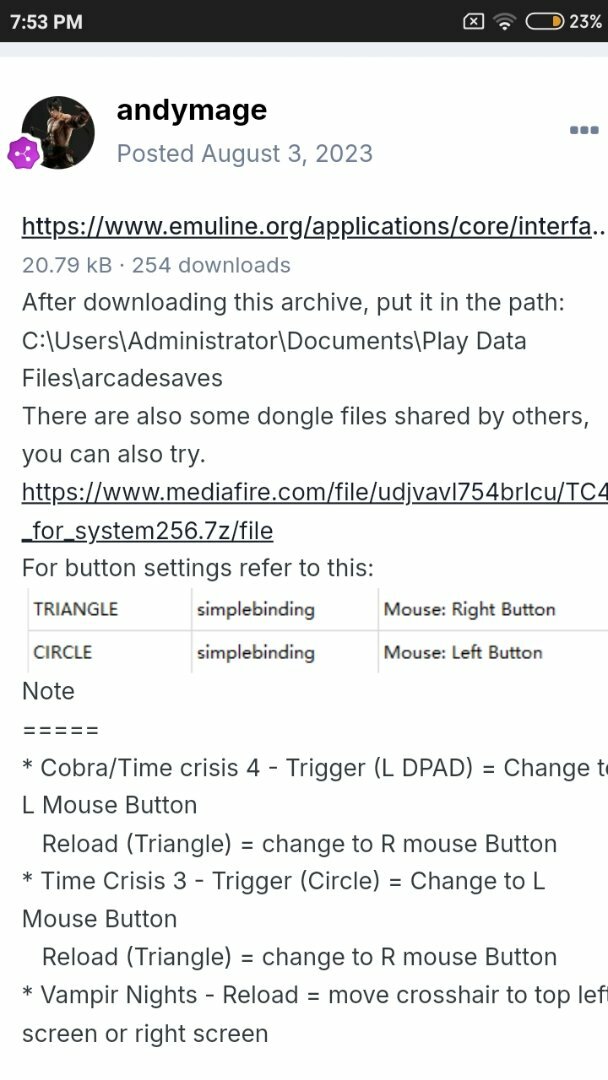Click simplebinding in the TRIANGLE row

click(255, 609)
